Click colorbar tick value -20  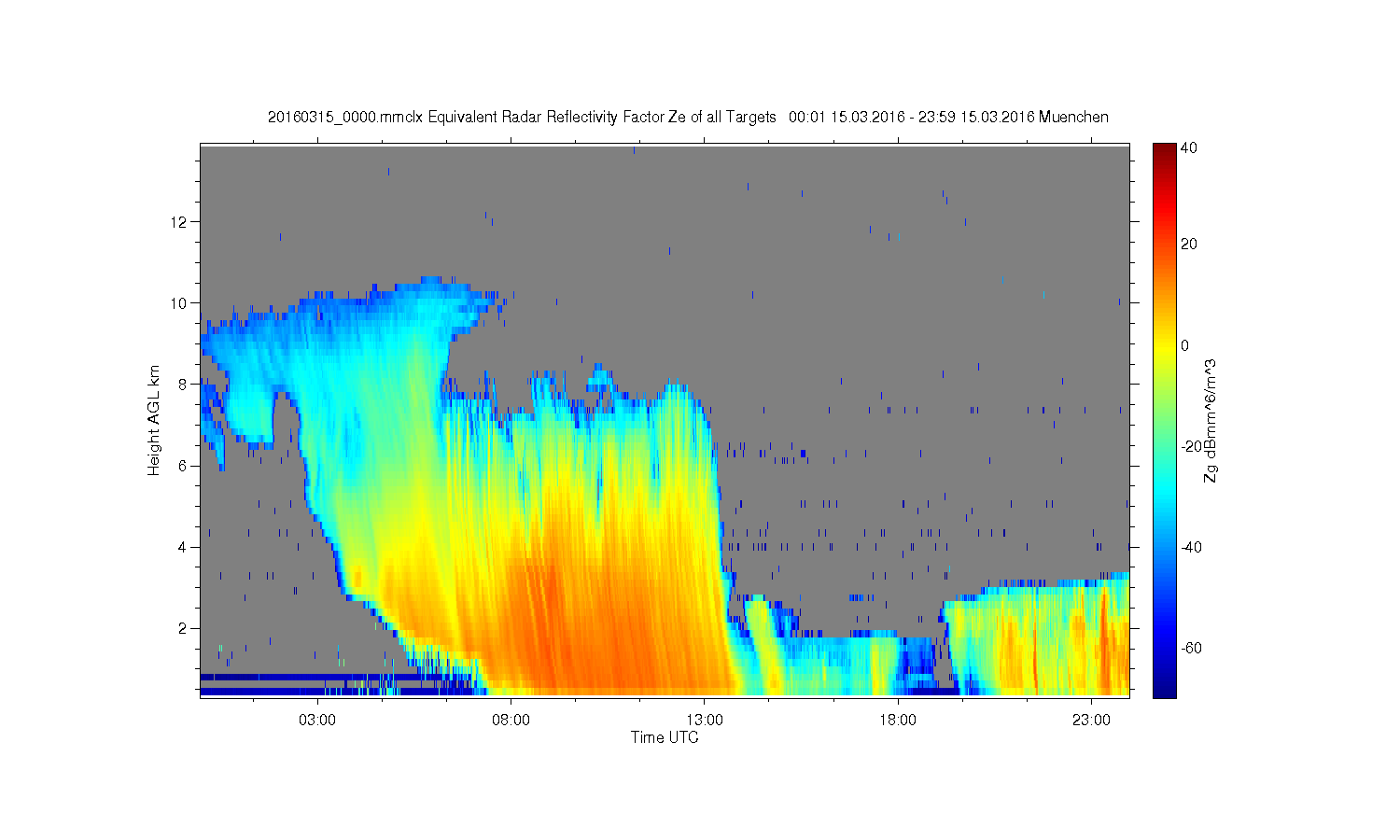1191,446
